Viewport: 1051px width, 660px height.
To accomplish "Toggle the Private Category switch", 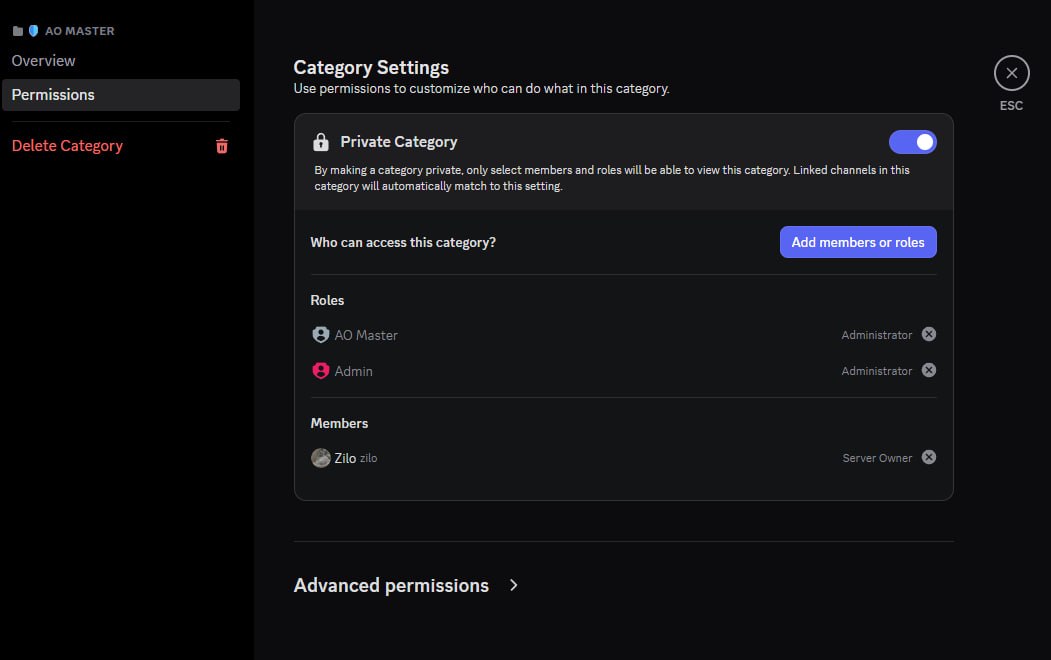I will coord(912,142).
